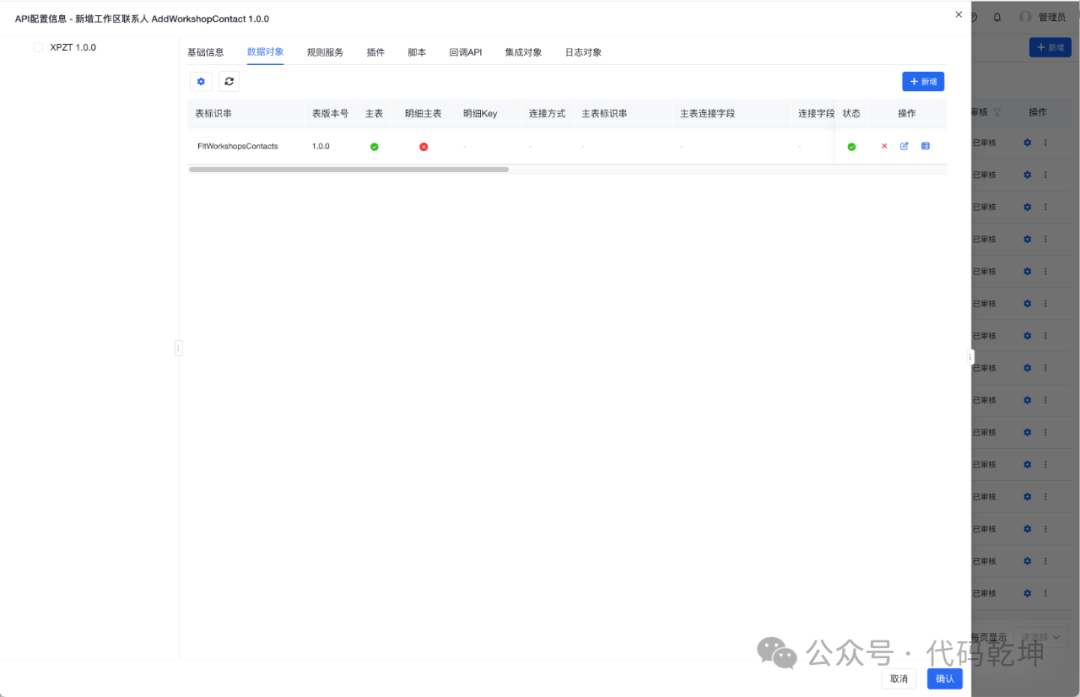Viewport: 1080px width, 697px height.
Task: Click XPZT 1.0.0 tree label
Action: pos(73,48)
